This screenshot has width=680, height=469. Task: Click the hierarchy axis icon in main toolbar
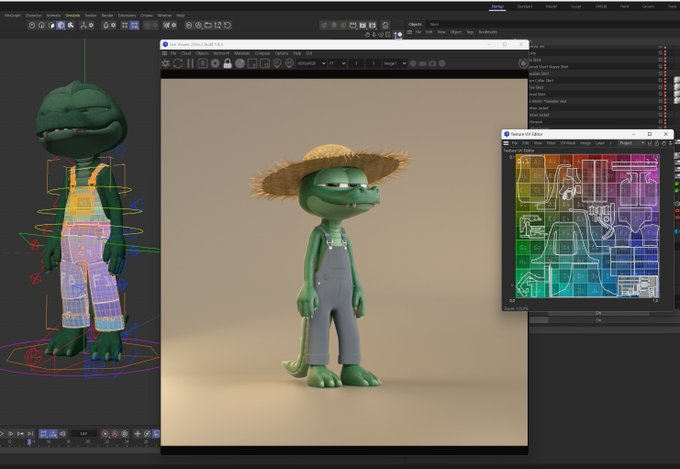pyautogui.click(x=83, y=25)
